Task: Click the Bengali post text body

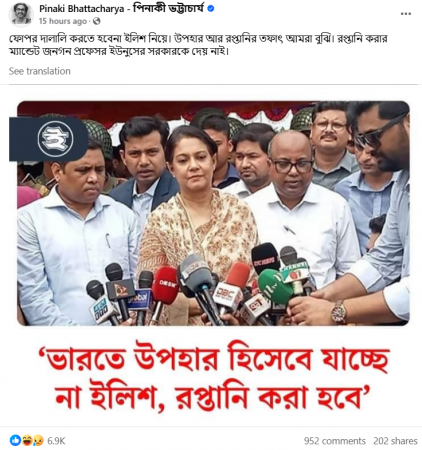Action: (x=198, y=45)
